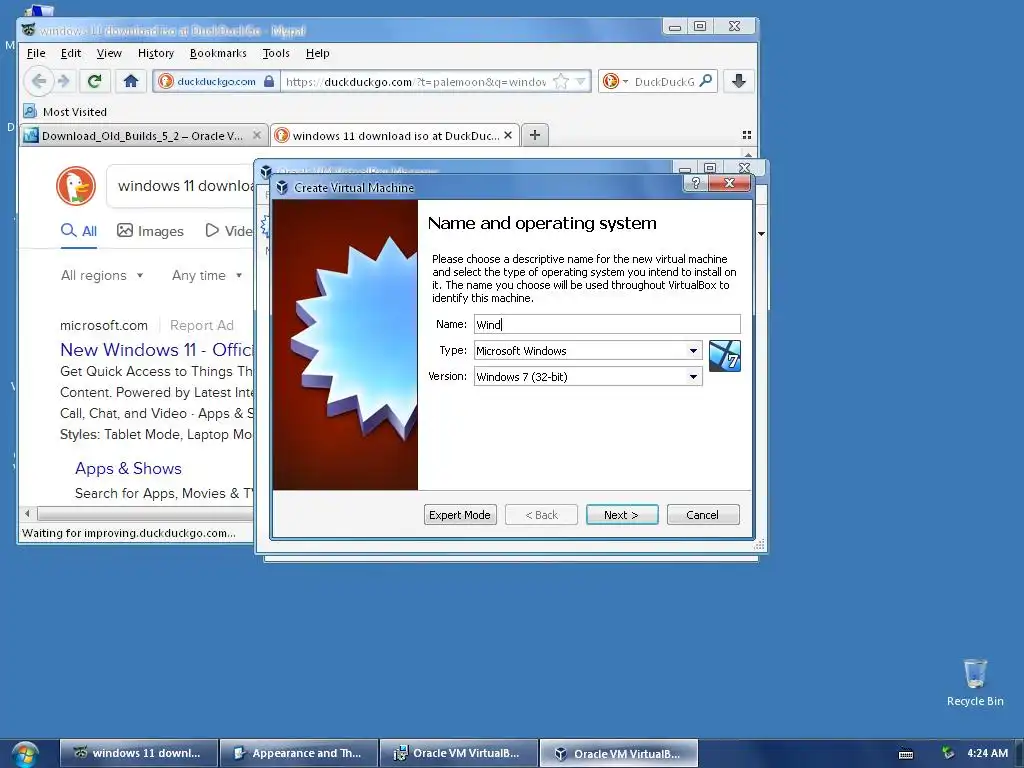Click the Report Ad link
Screen dimensions: 1024x768
pos(201,325)
